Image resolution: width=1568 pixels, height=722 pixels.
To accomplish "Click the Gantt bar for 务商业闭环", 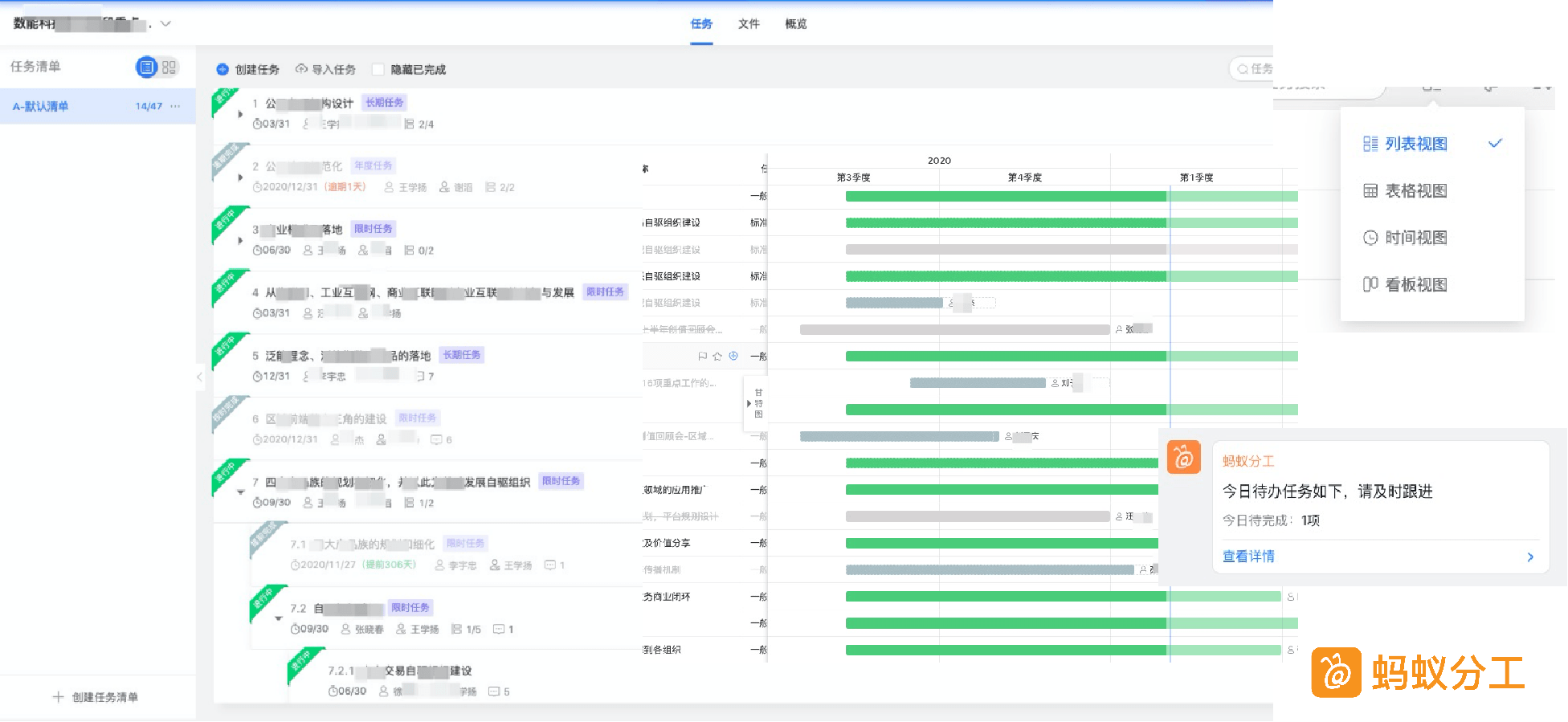I will (1064, 596).
